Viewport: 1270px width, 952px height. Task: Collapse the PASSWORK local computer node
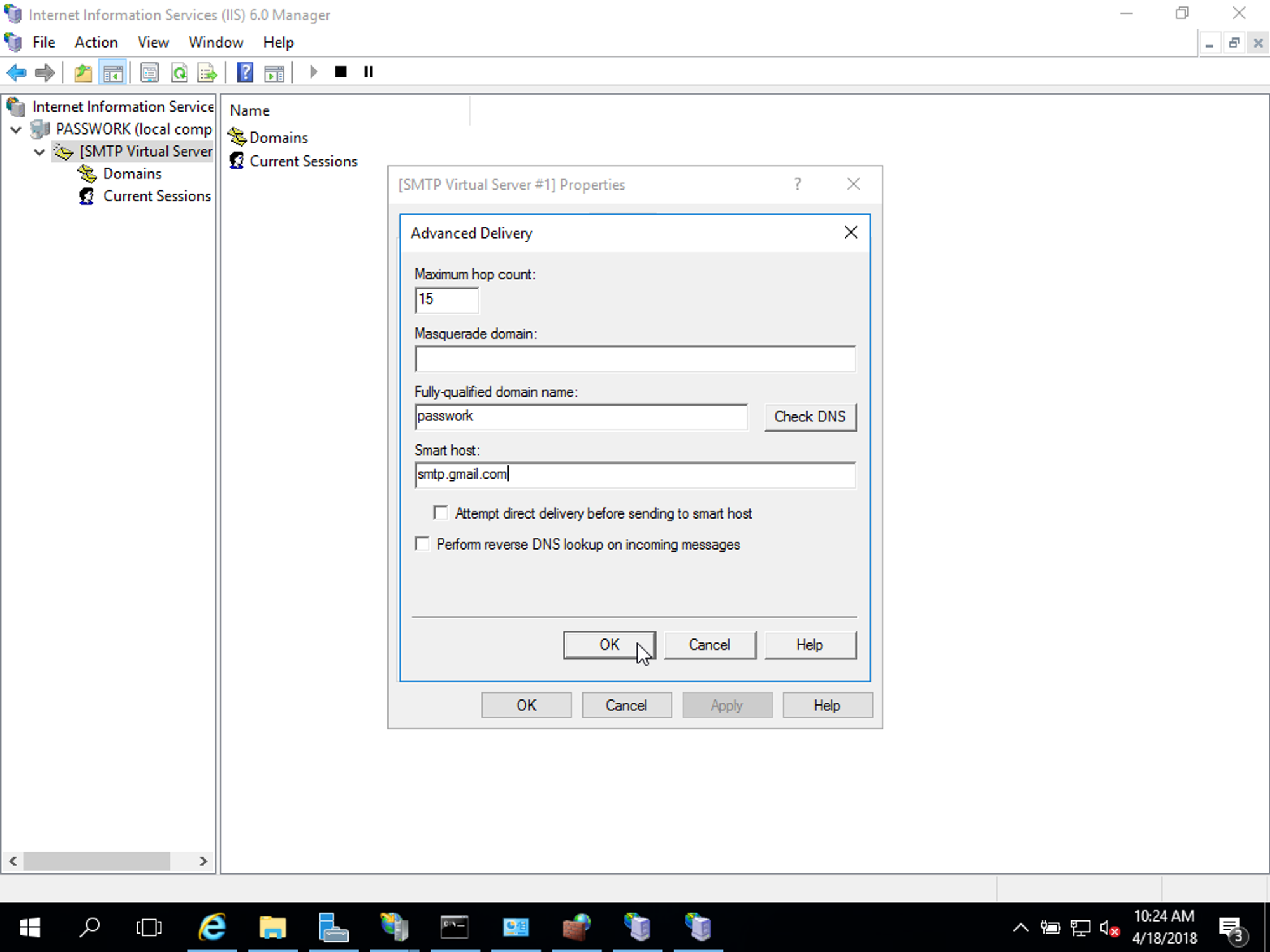(15, 129)
